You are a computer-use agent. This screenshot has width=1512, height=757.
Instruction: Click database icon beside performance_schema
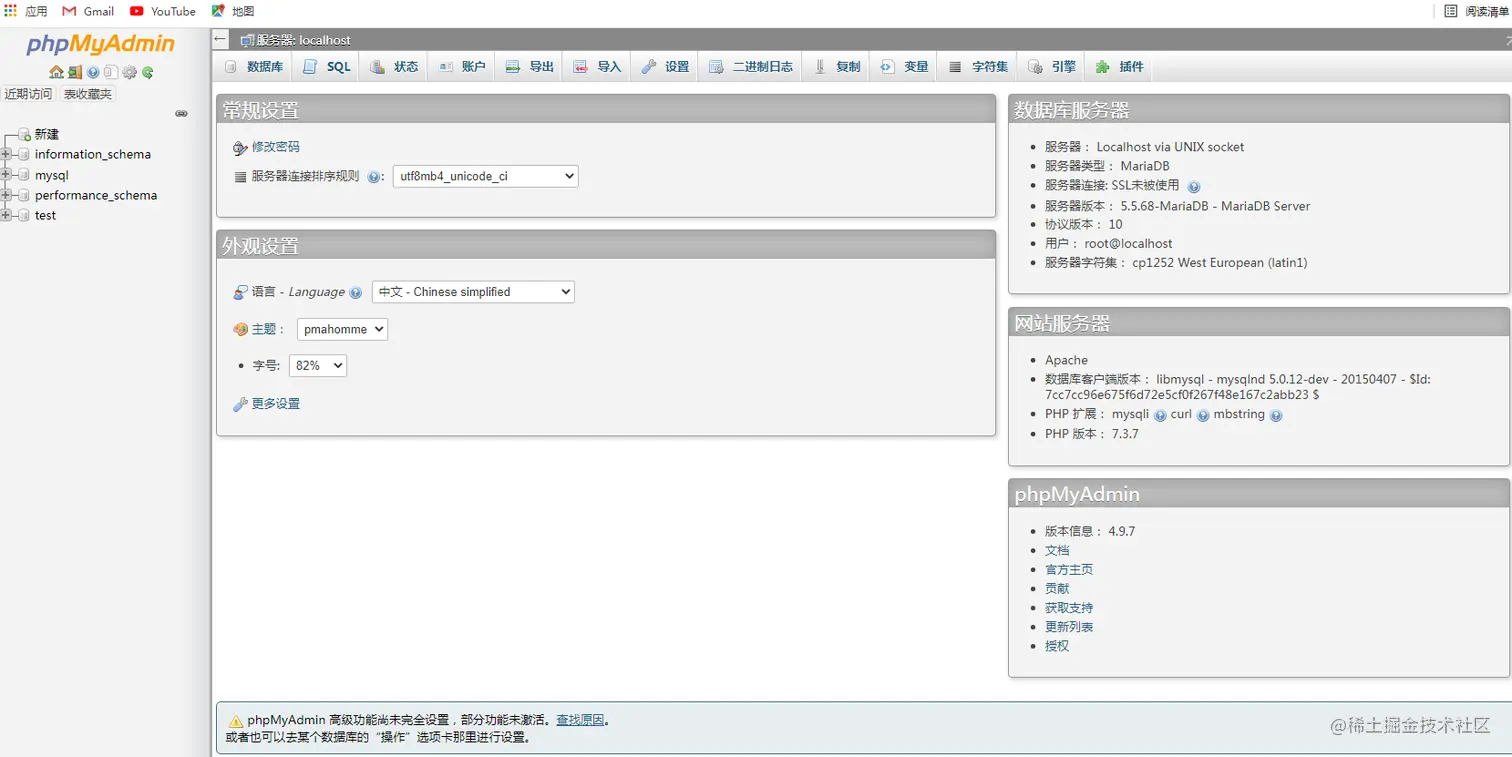(24, 195)
